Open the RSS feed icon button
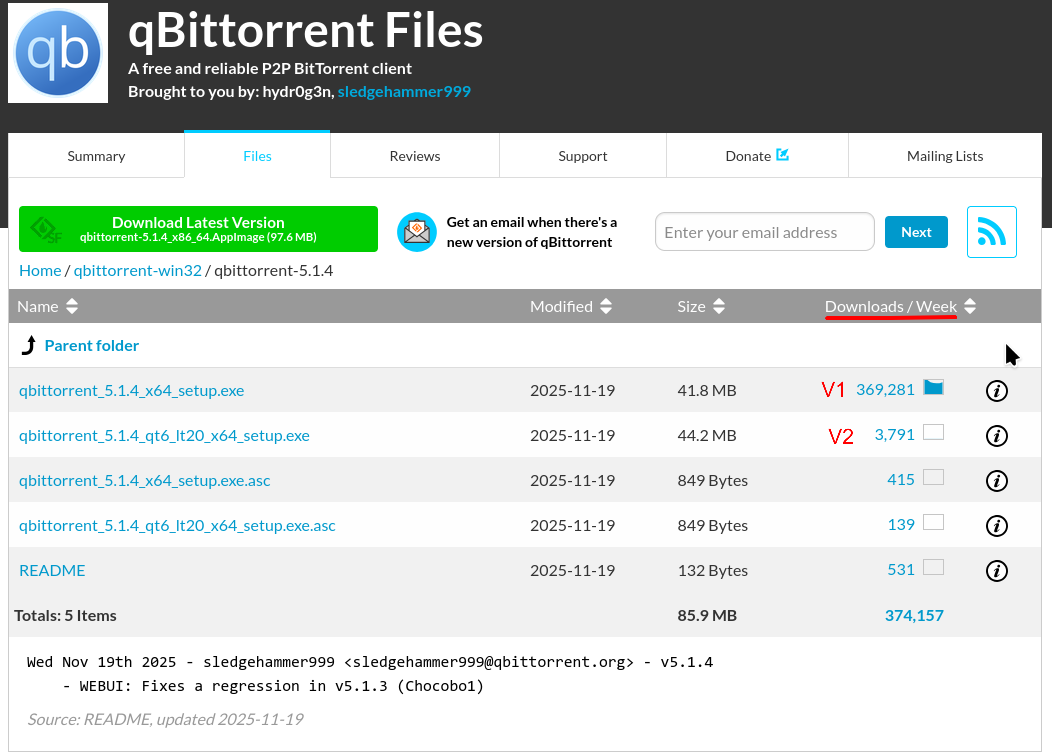1052x754 pixels. pyautogui.click(x=992, y=232)
